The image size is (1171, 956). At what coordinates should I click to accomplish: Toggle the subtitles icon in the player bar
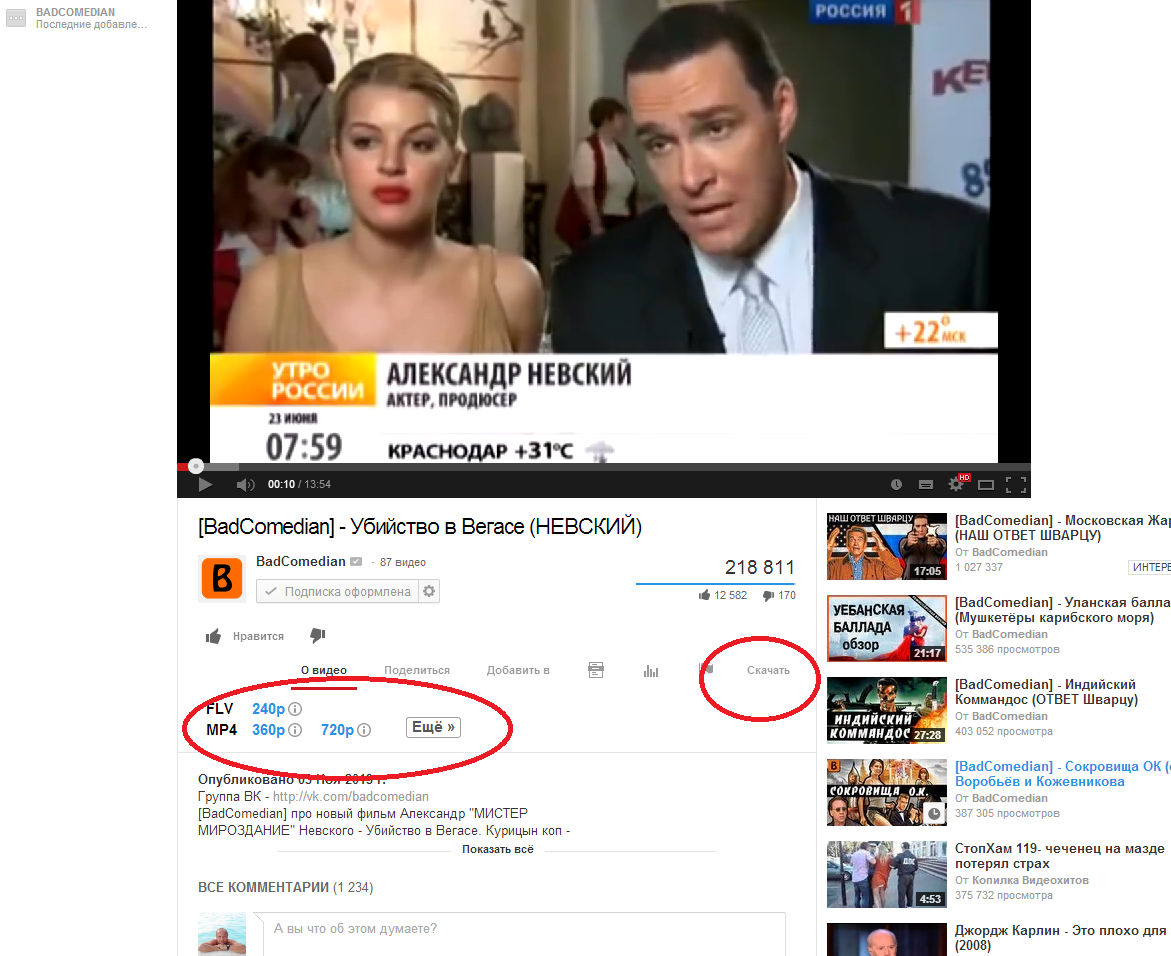point(926,485)
